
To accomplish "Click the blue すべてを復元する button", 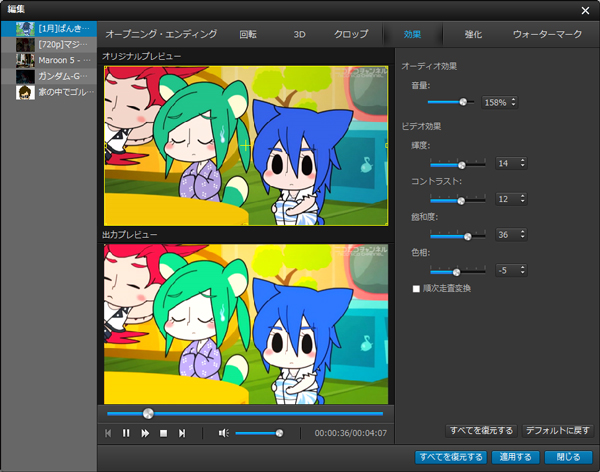I will pyautogui.click(x=451, y=457).
